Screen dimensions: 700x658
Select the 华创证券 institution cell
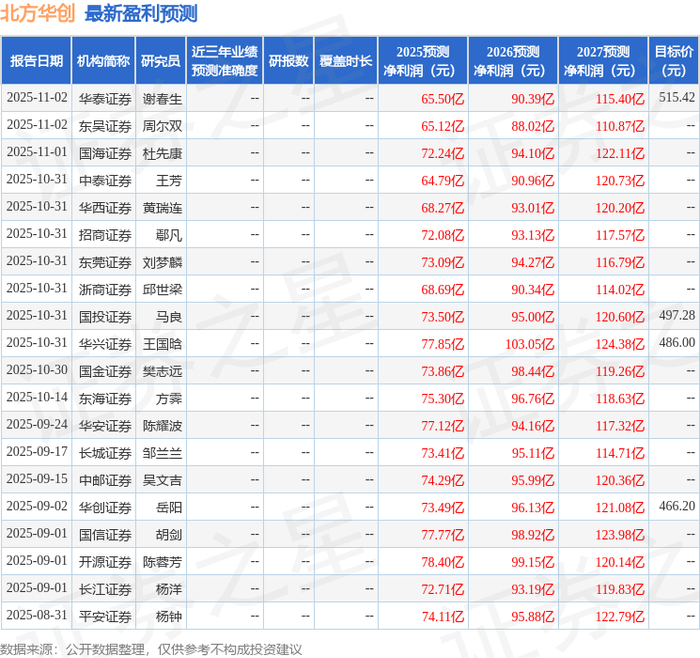[105, 507]
